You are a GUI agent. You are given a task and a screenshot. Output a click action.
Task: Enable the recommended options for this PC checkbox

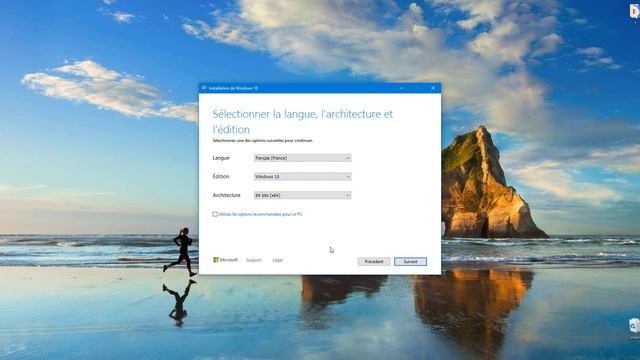[215, 214]
